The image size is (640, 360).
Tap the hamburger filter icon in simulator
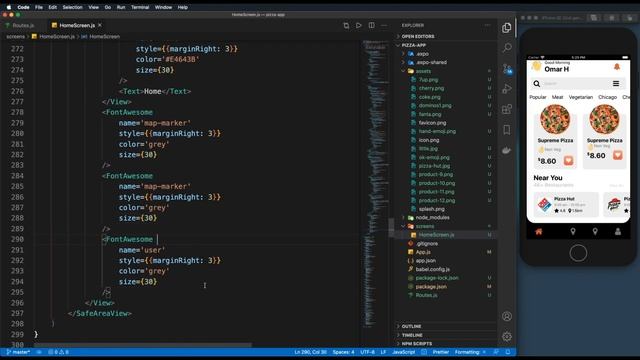(616, 83)
